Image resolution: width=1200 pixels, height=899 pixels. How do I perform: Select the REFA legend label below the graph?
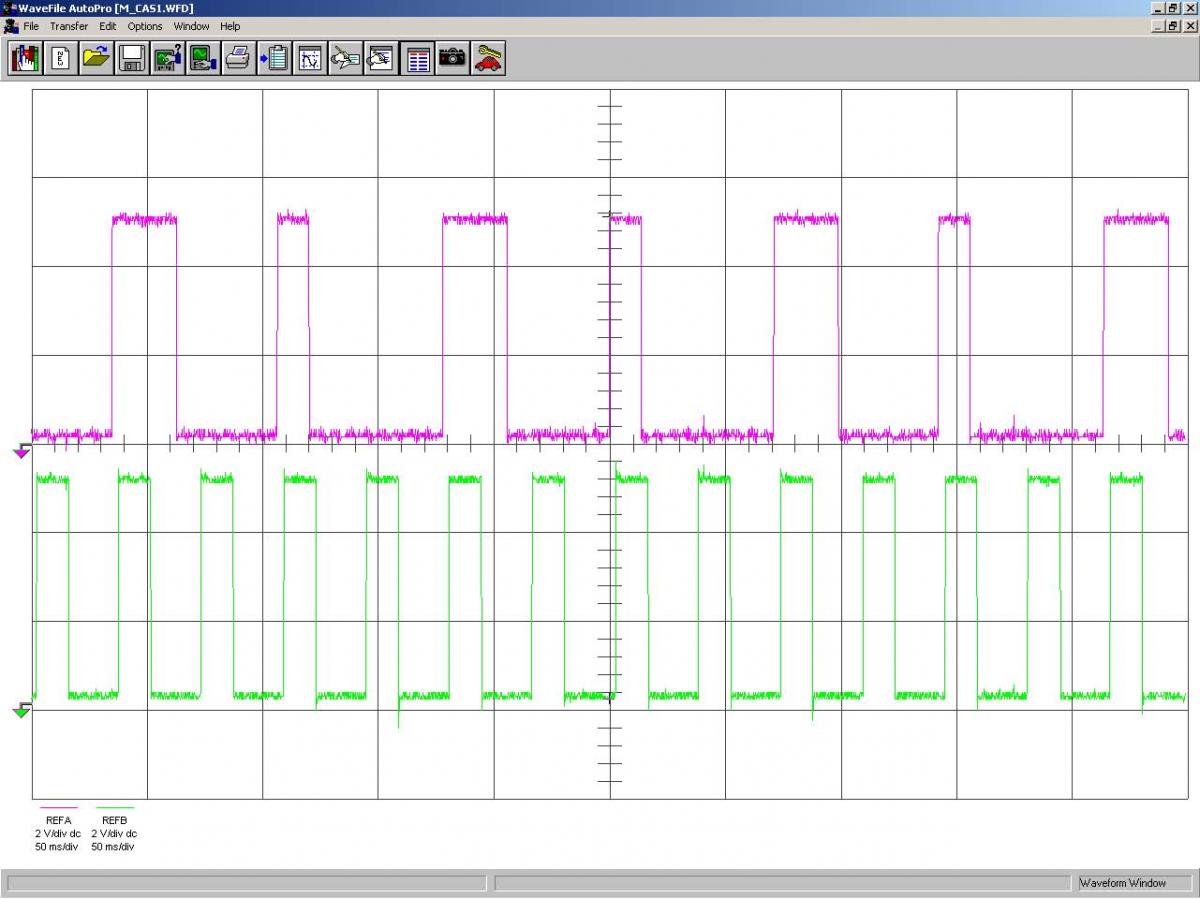tap(58, 820)
